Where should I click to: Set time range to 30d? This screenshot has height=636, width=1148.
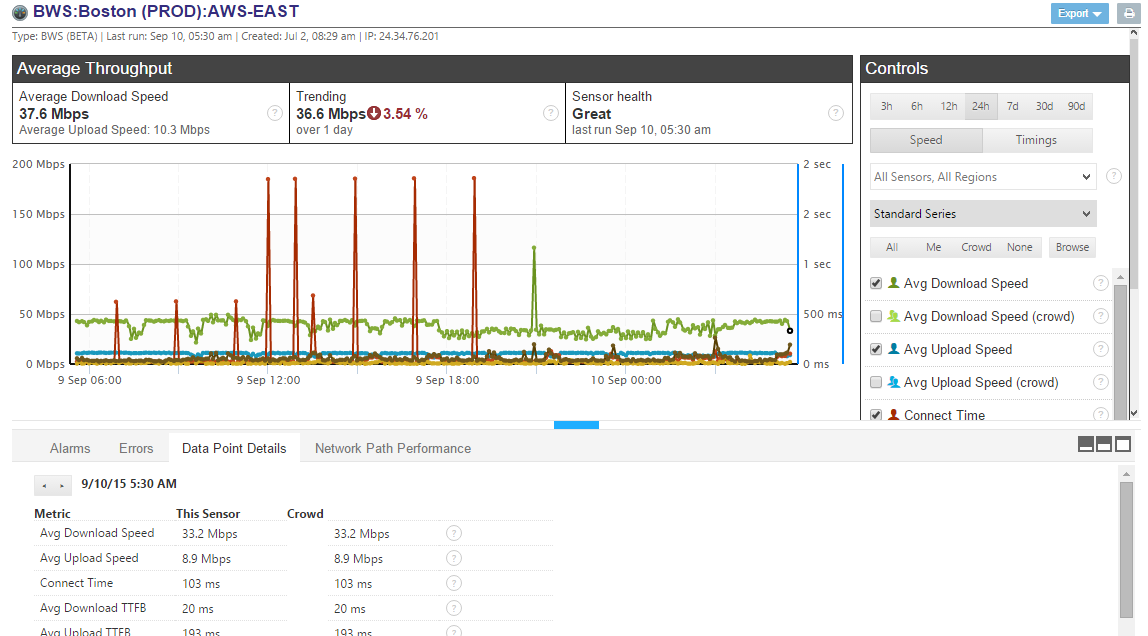click(x=1044, y=106)
